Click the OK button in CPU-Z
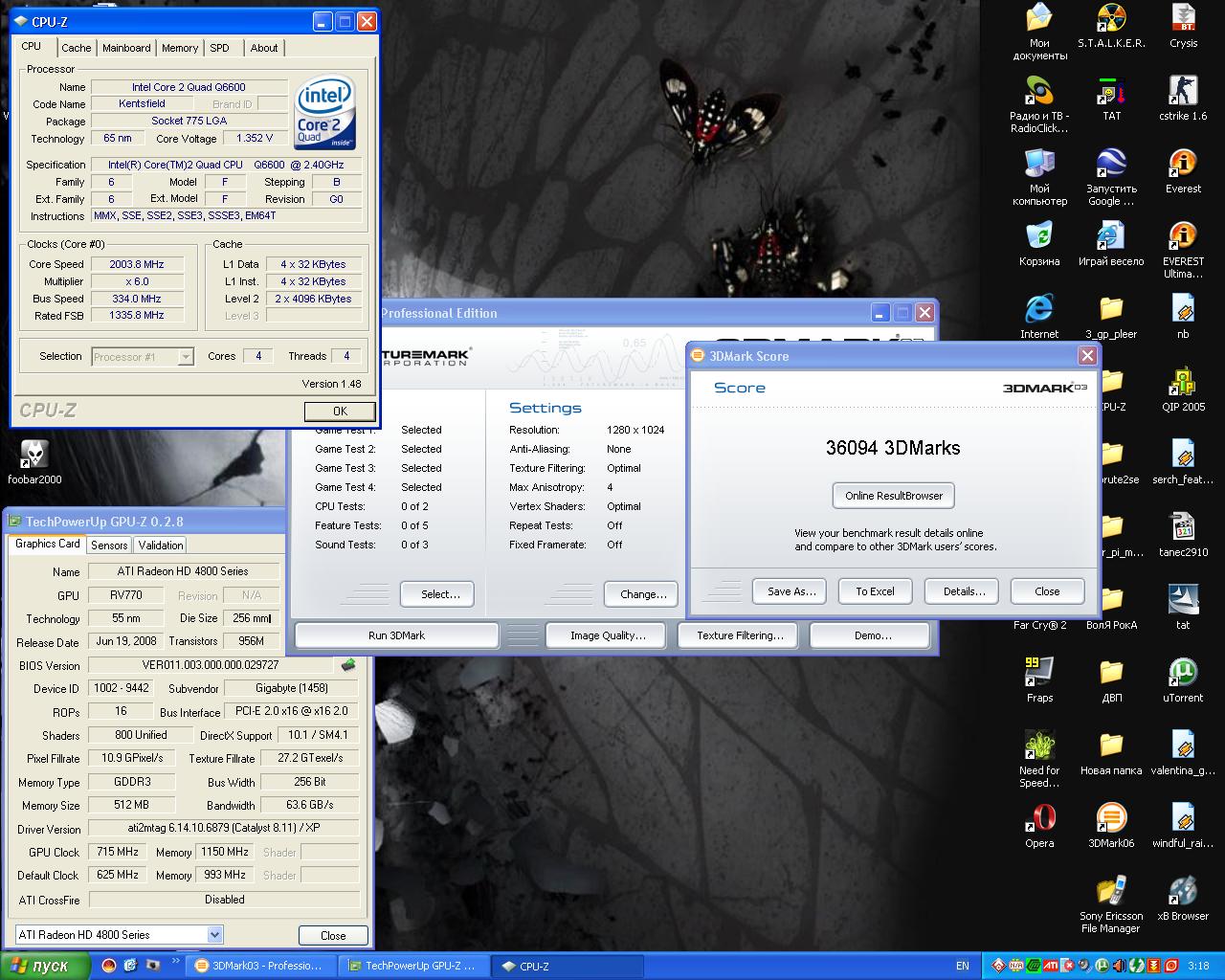 pyautogui.click(x=340, y=411)
